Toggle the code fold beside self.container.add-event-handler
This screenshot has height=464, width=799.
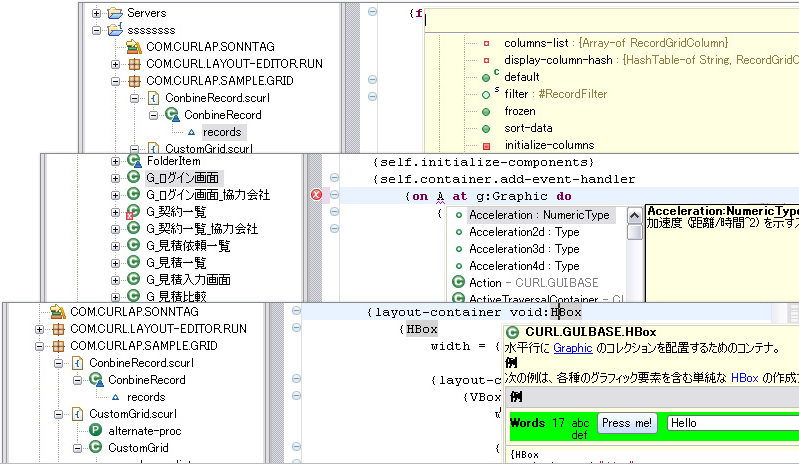pyautogui.click(x=335, y=178)
